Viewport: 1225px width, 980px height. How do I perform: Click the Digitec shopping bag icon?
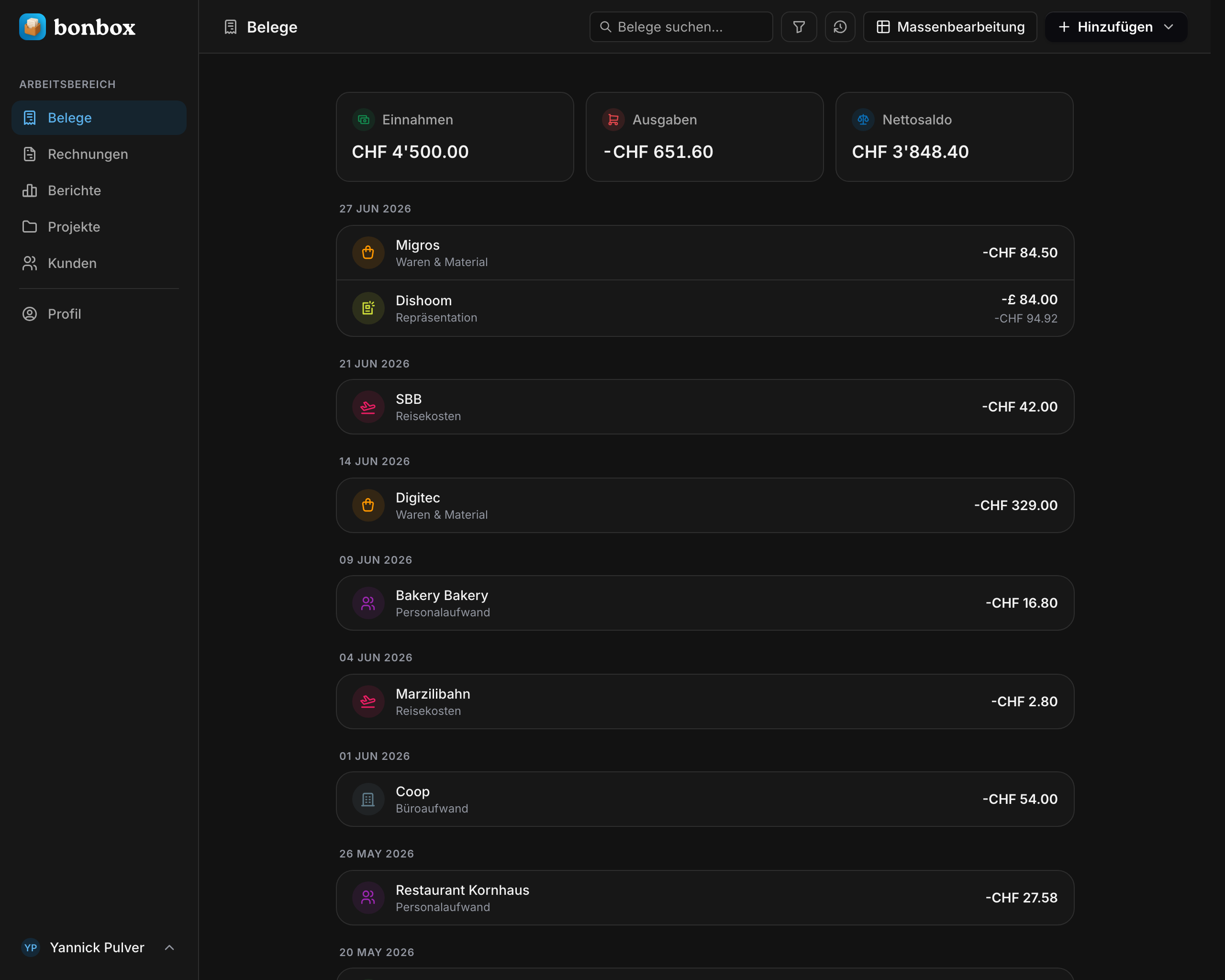(x=368, y=505)
